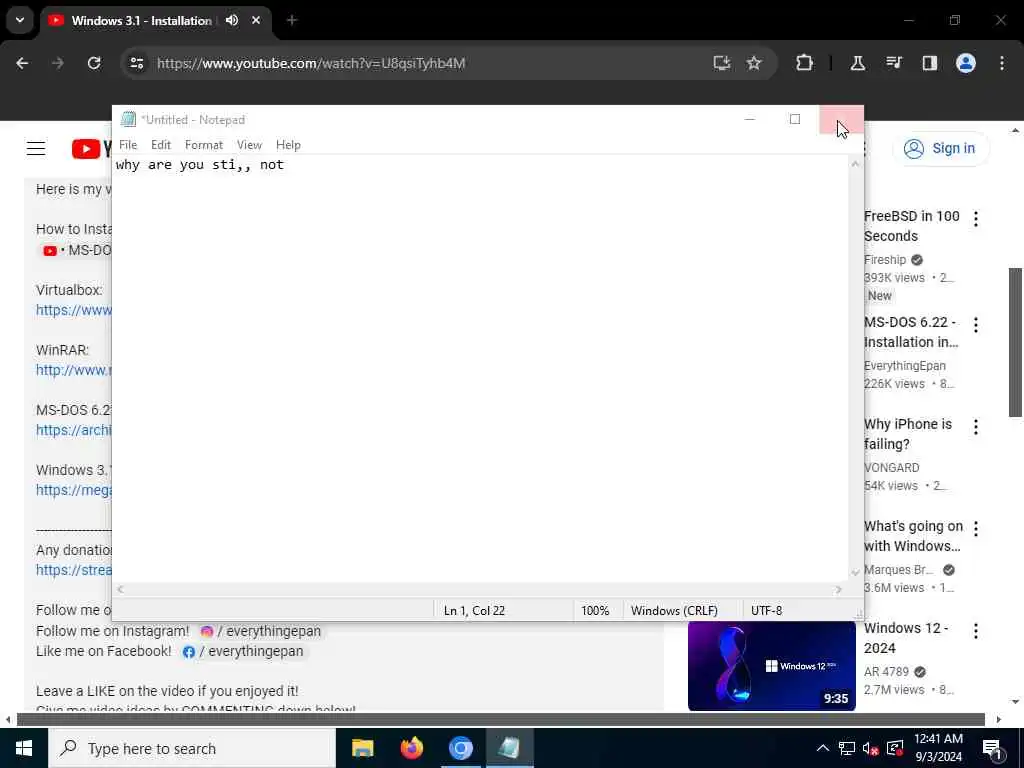1024x768 pixels.
Task: Open site information icon in address bar
Action: coord(137,63)
